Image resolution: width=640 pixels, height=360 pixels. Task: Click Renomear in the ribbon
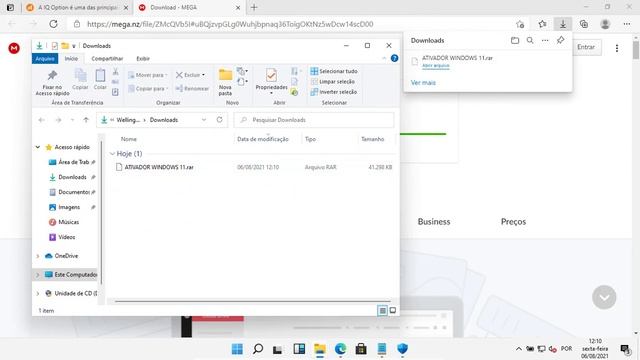point(192,88)
